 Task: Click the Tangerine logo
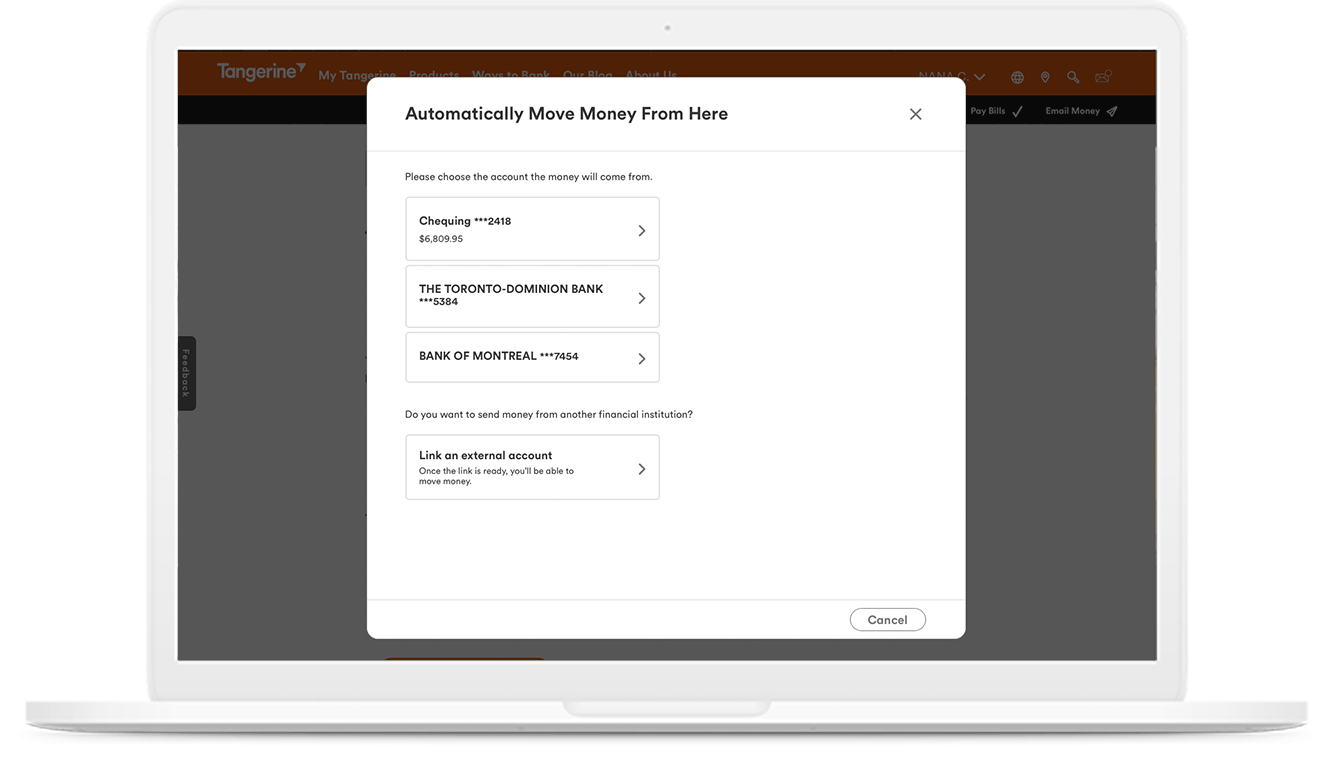261,71
